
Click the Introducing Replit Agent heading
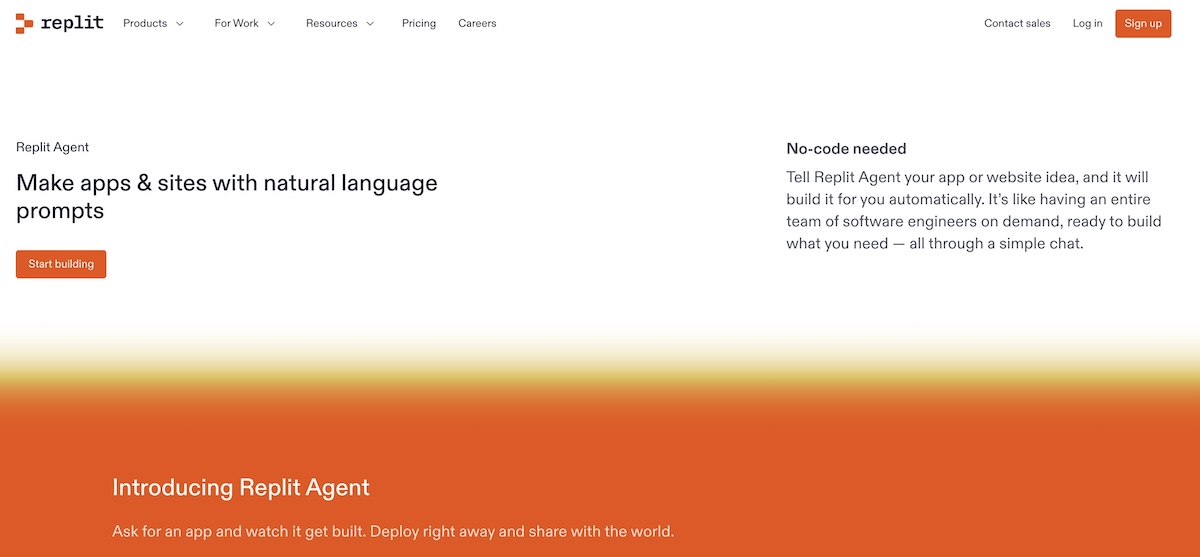pos(241,488)
